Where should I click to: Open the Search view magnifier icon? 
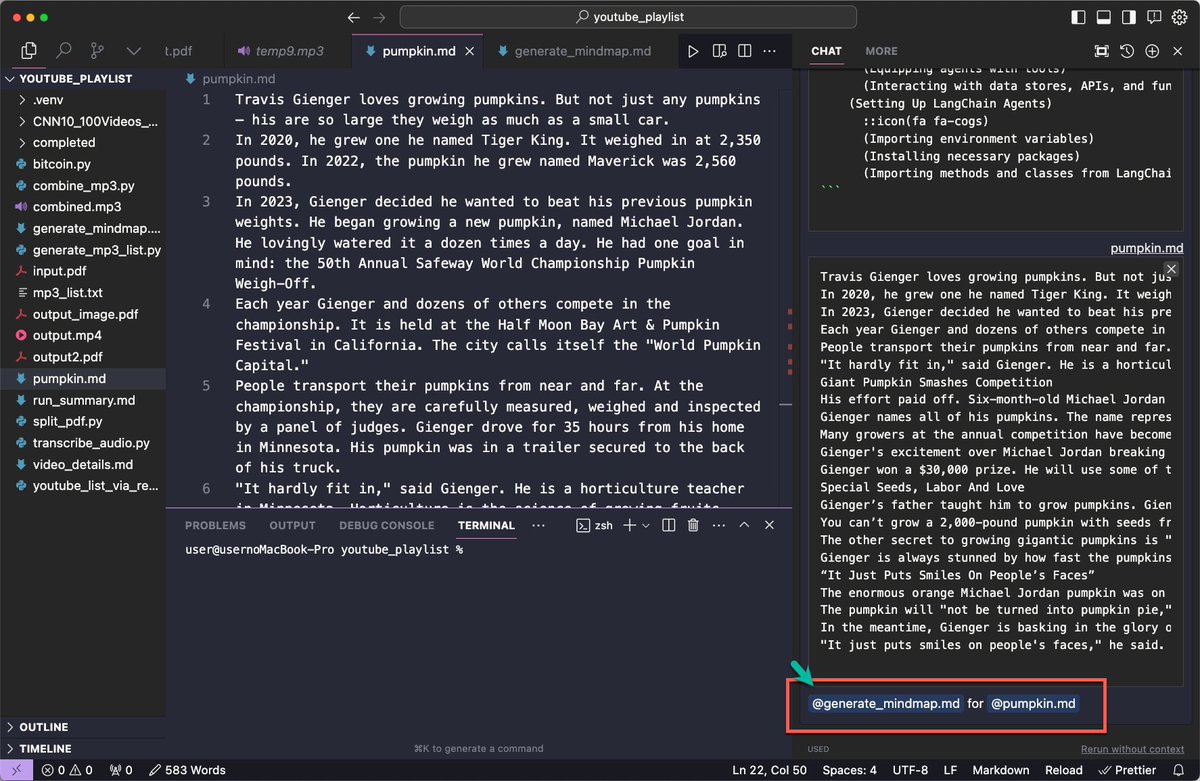point(63,50)
